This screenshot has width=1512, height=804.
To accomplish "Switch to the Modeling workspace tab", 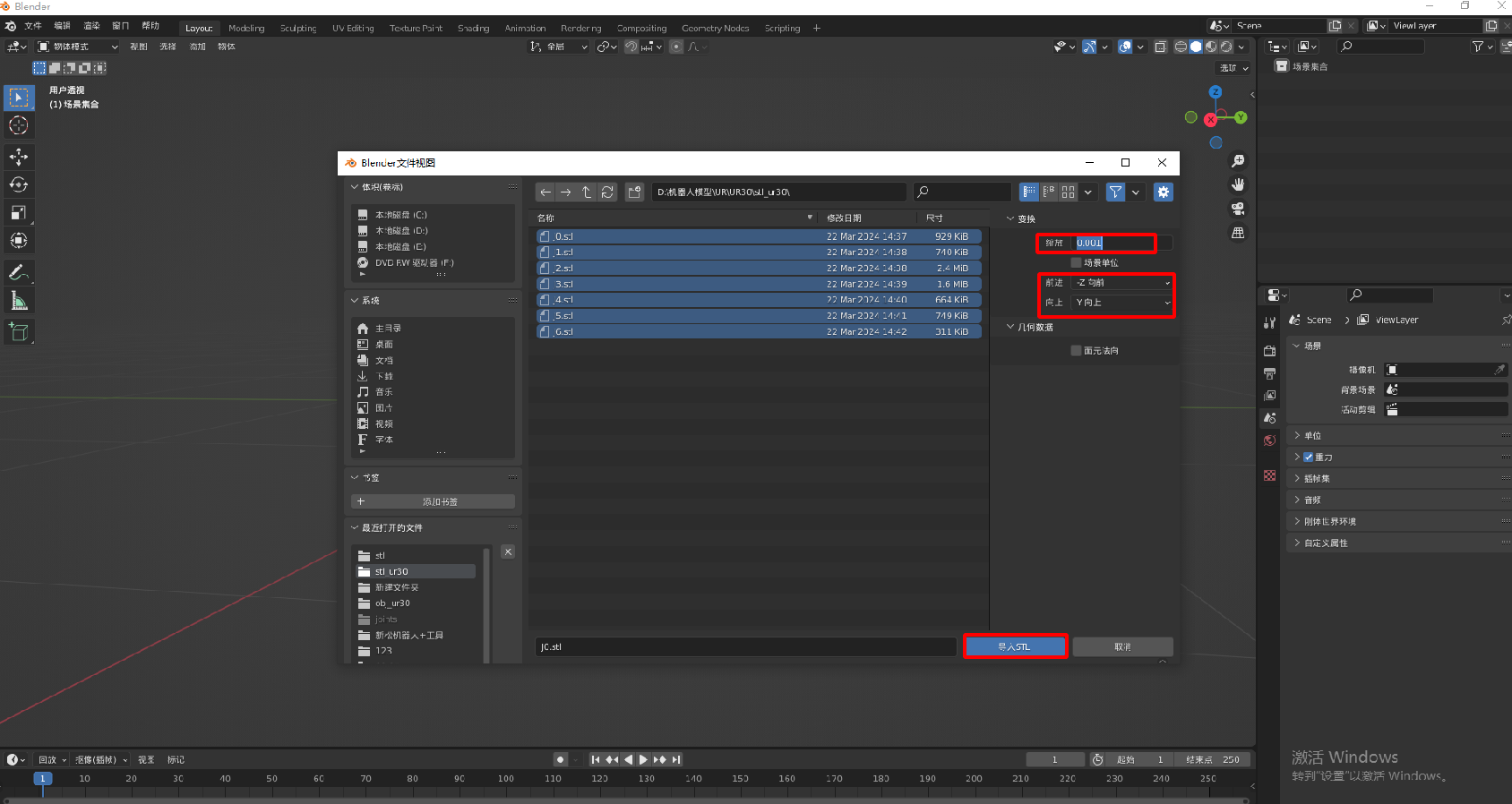I will 246,28.
